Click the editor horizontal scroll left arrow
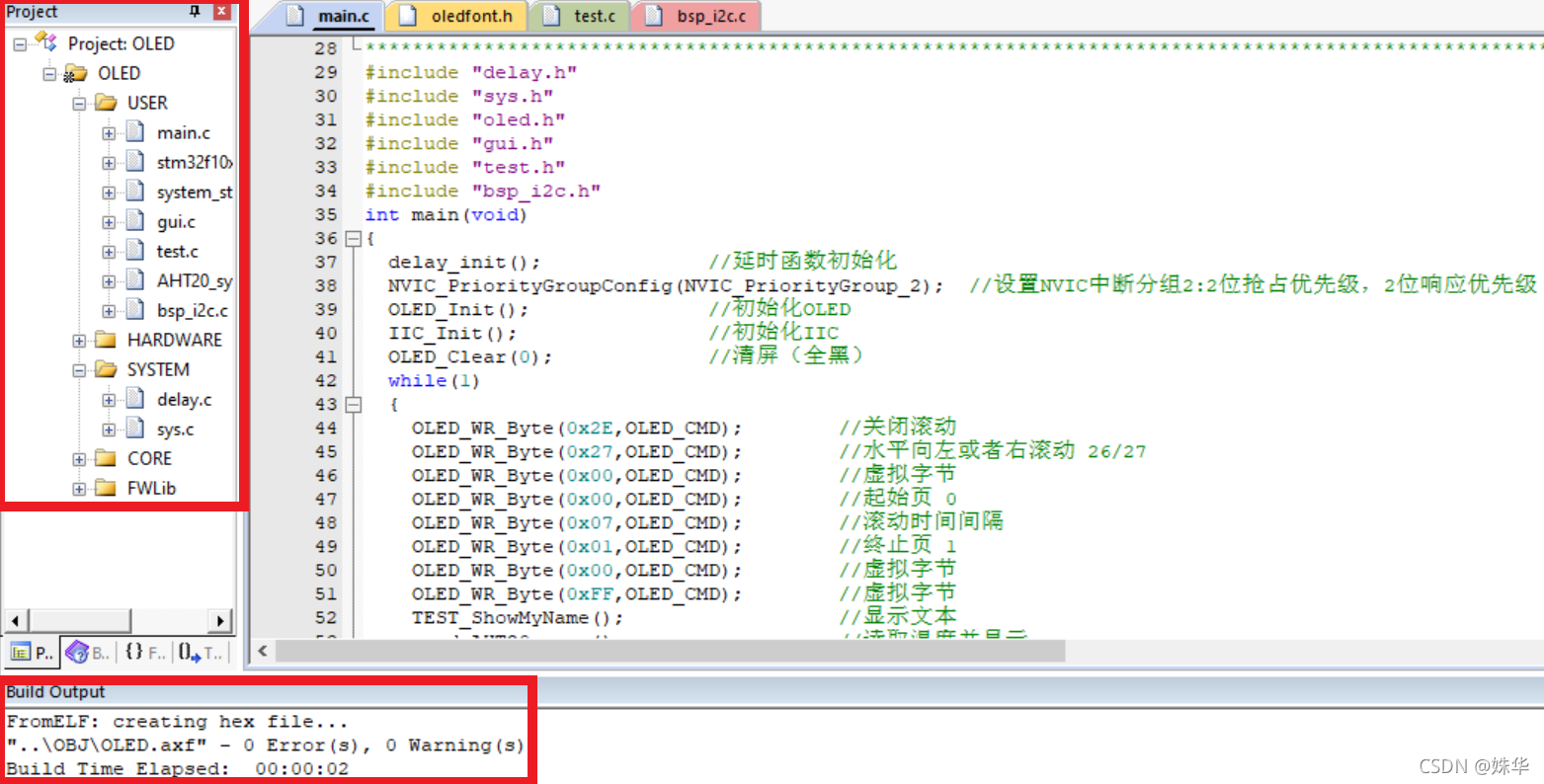This screenshot has width=1544, height=784. (263, 650)
